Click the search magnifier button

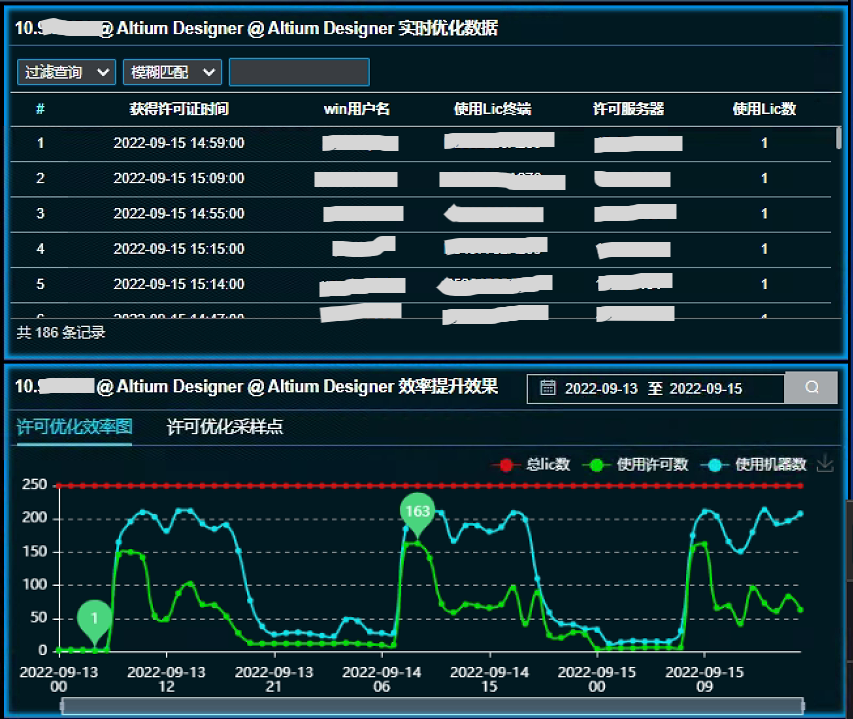click(x=811, y=387)
